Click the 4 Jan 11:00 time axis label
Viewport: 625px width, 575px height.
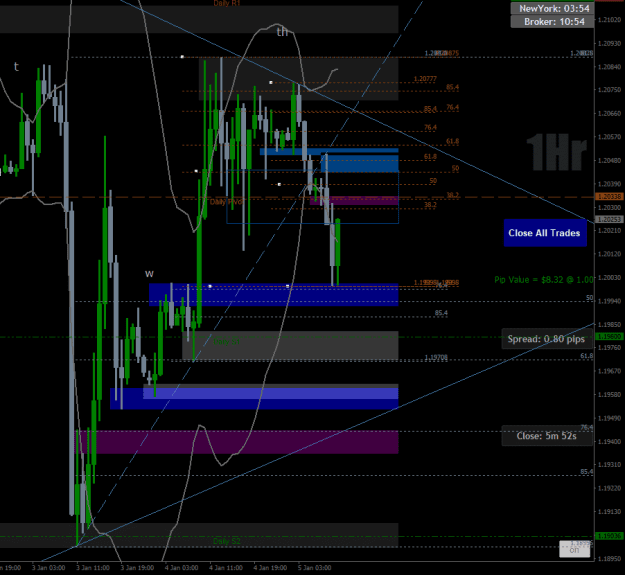(226, 568)
